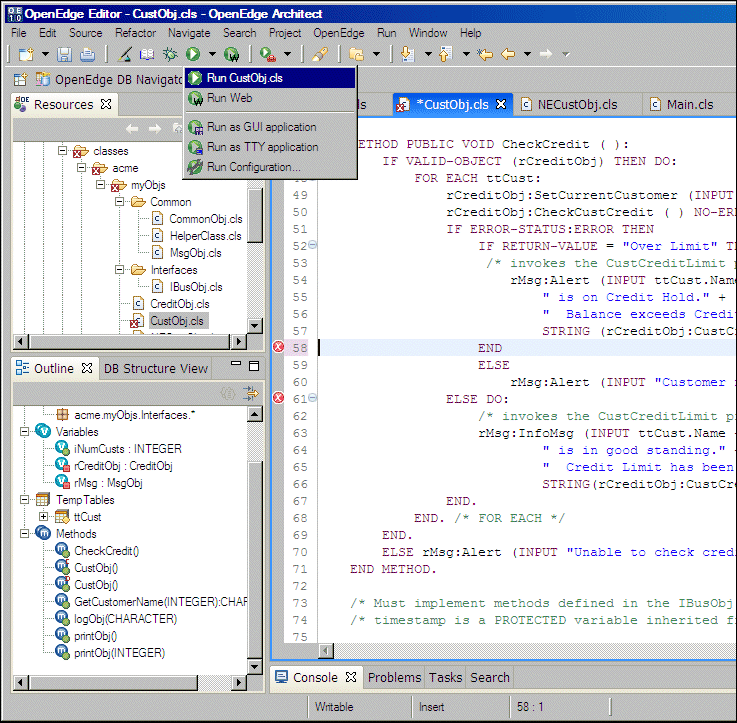Viewport: 737px width, 723px height.
Task: Toggle code folding at line 61
Action: click(x=313, y=398)
